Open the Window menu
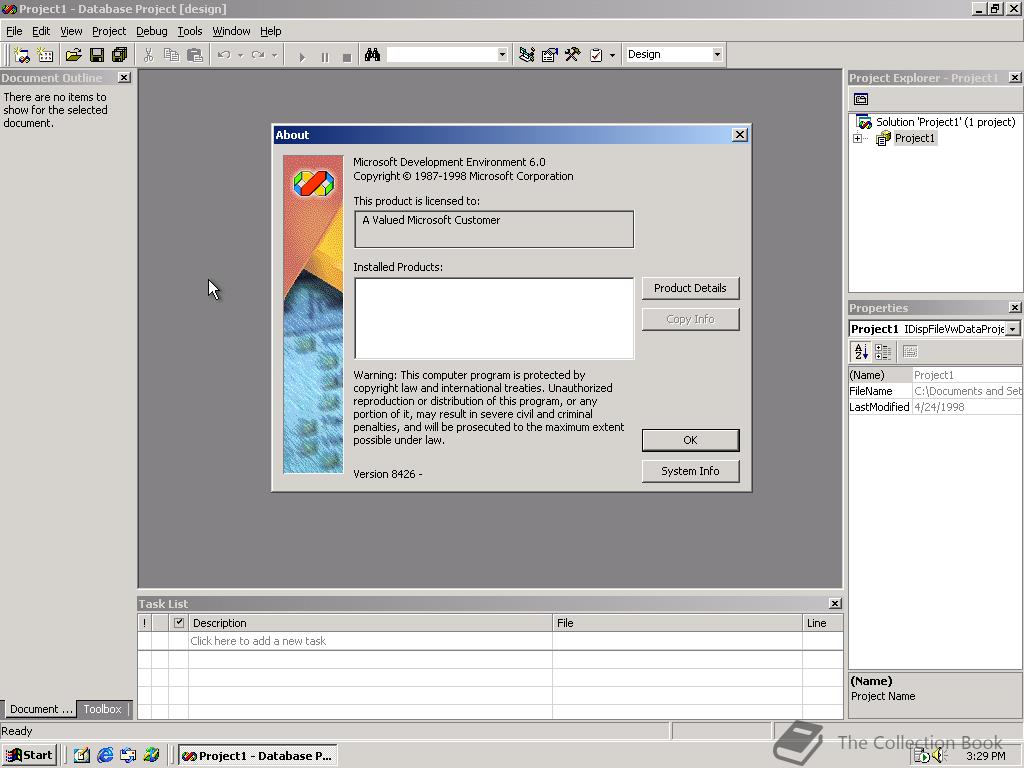Screen dimensions: 1024x768 231,31
